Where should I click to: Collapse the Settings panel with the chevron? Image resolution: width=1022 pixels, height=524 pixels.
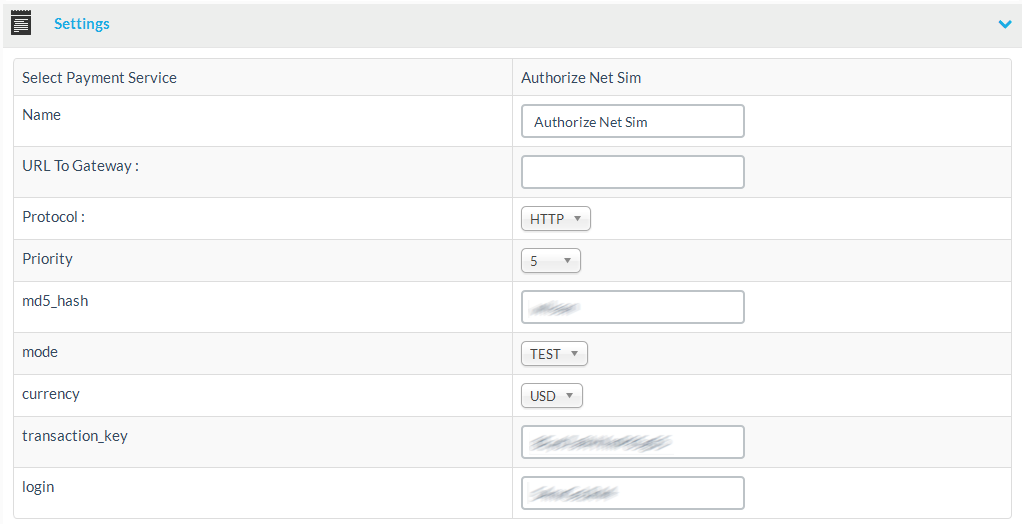[x=1005, y=24]
